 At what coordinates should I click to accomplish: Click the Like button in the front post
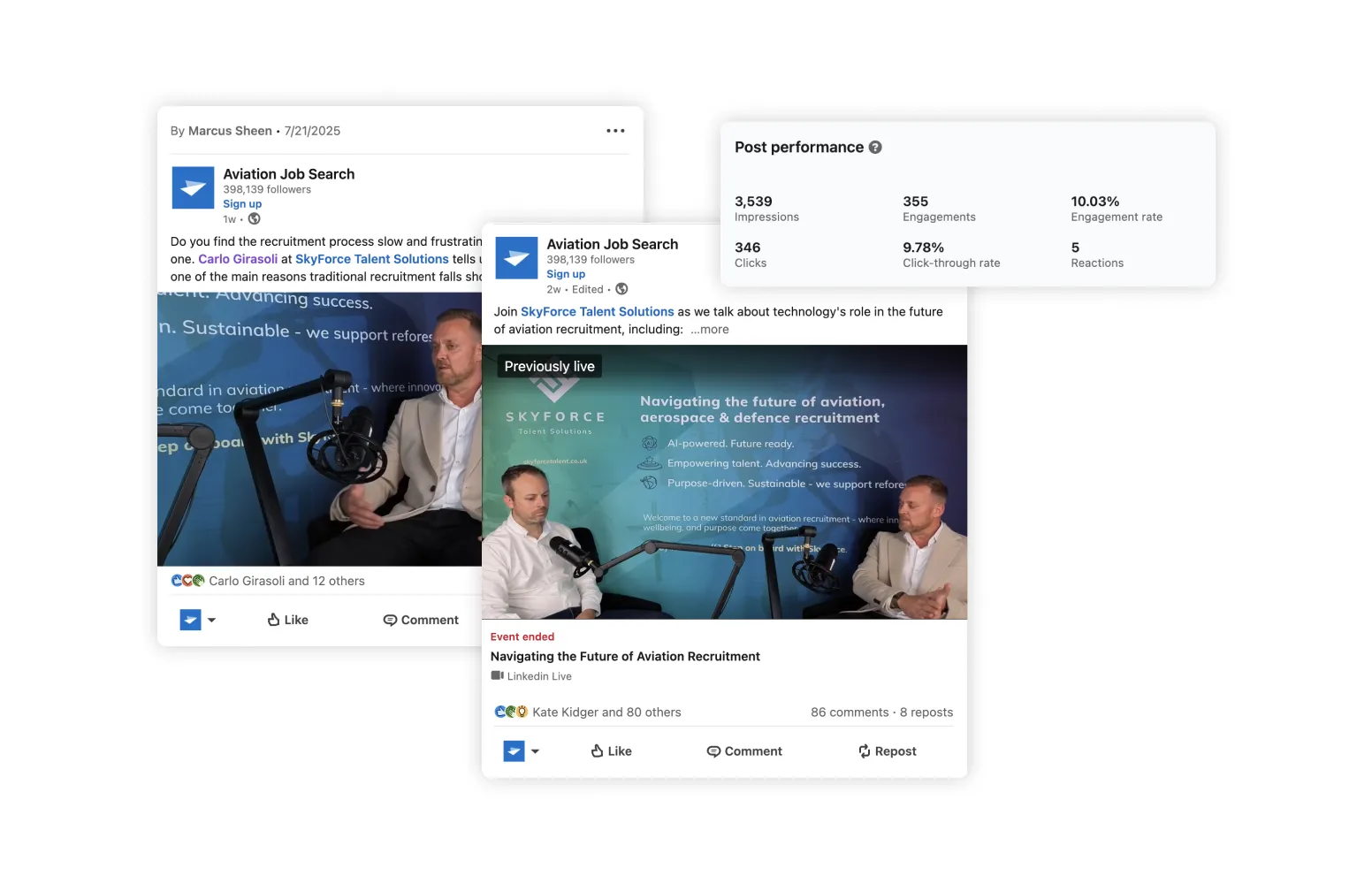pos(612,751)
